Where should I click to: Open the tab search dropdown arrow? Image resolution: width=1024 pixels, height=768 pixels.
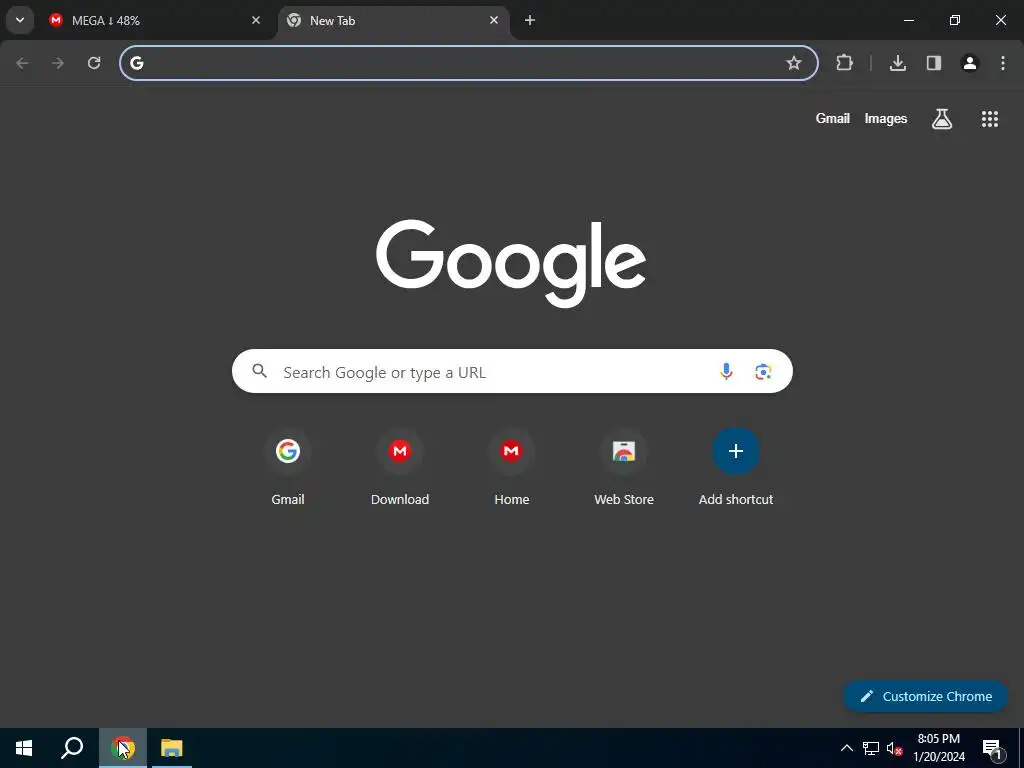[20, 20]
